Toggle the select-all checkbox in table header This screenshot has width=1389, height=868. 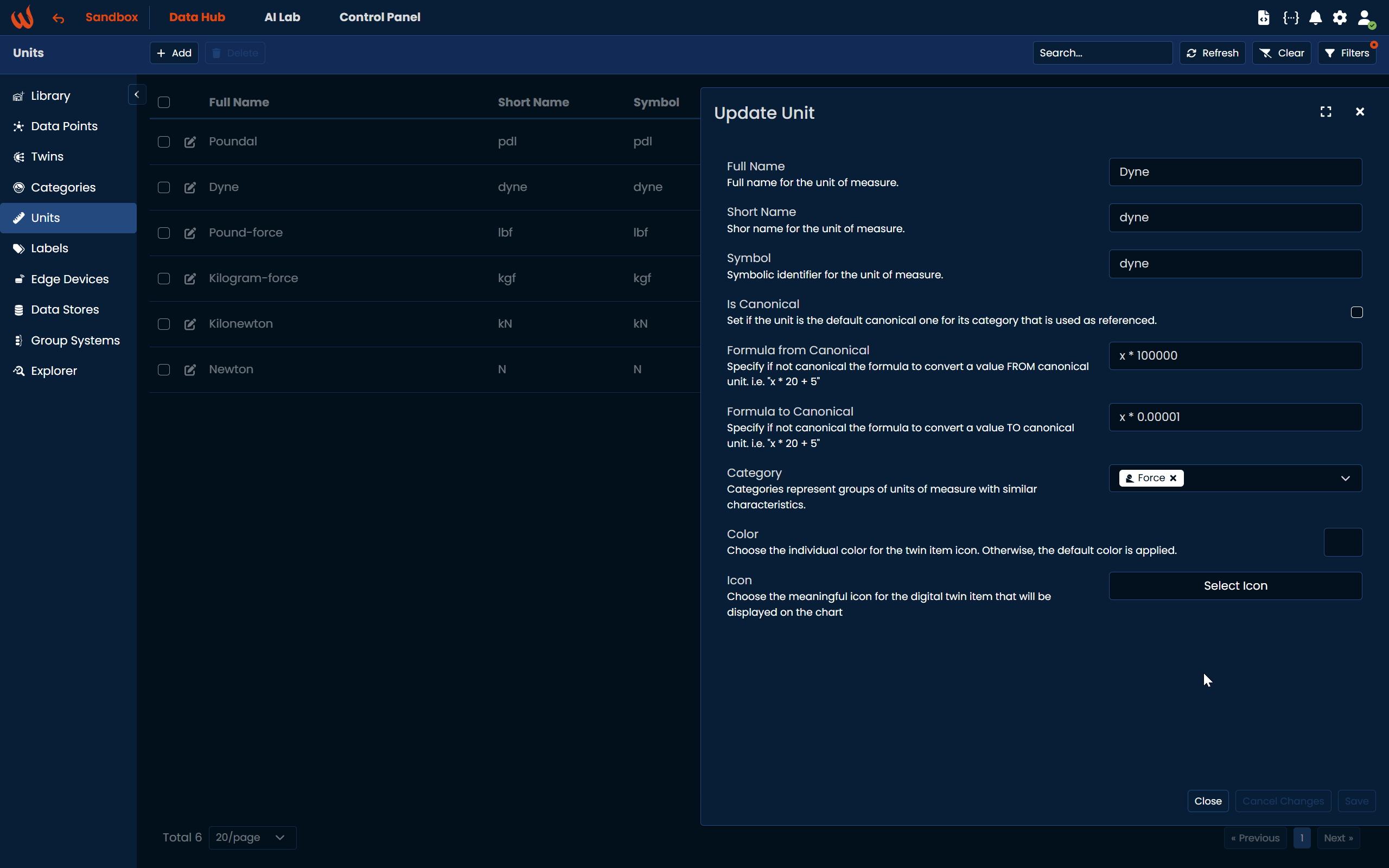[x=164, y=103]
